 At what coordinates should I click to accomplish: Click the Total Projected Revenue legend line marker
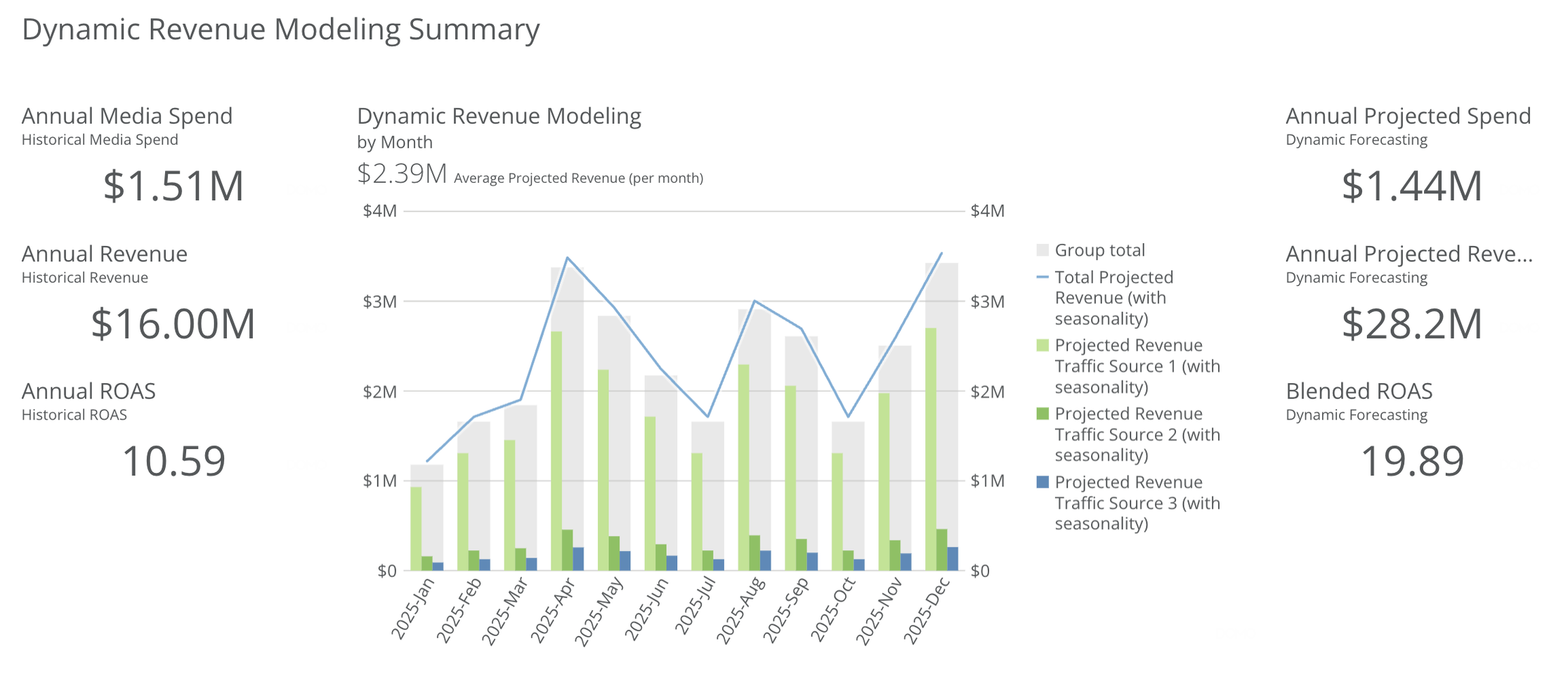(x=1043, y=277)
